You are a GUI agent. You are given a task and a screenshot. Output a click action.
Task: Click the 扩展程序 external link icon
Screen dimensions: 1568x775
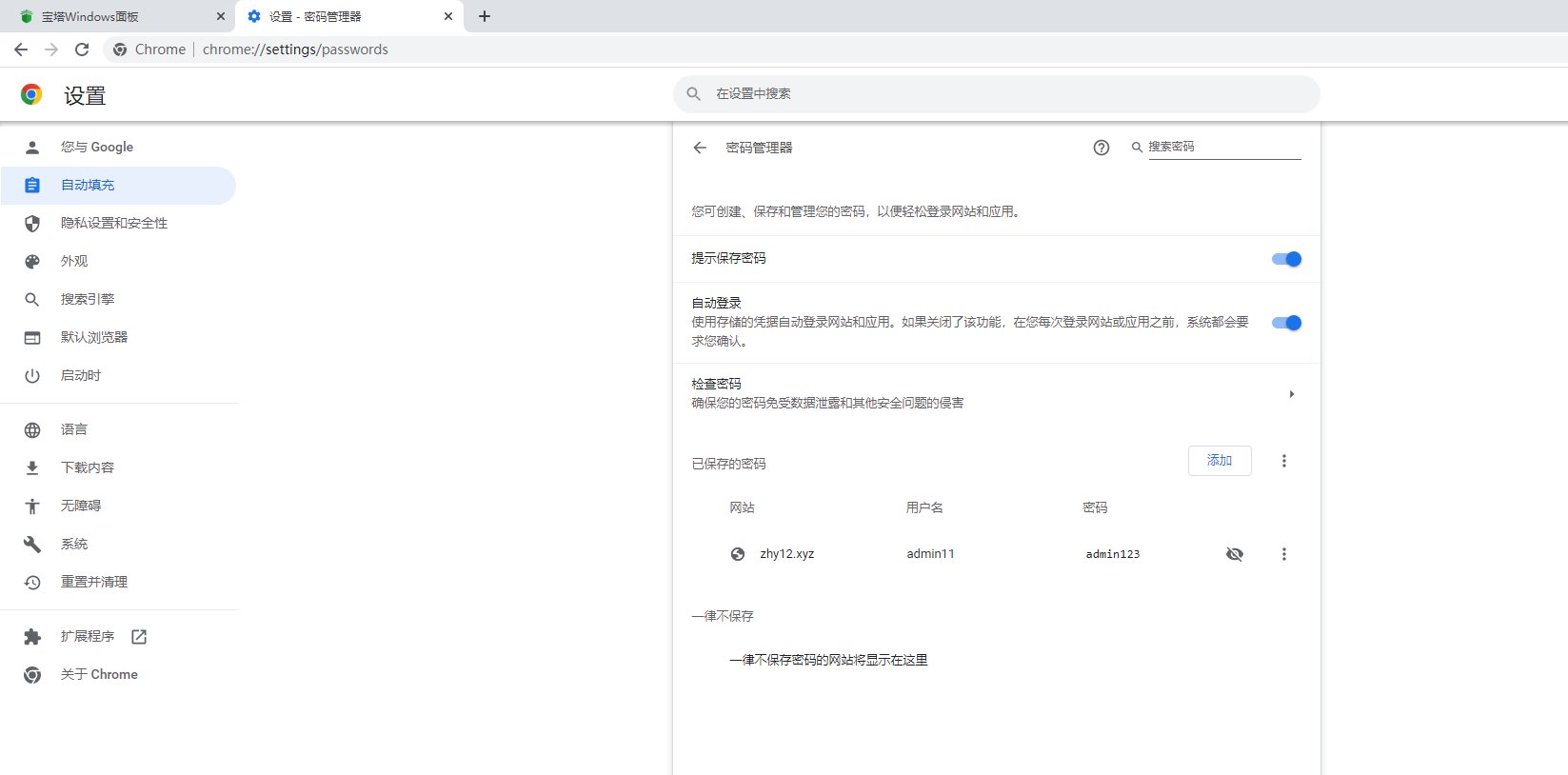pos(139,636)
